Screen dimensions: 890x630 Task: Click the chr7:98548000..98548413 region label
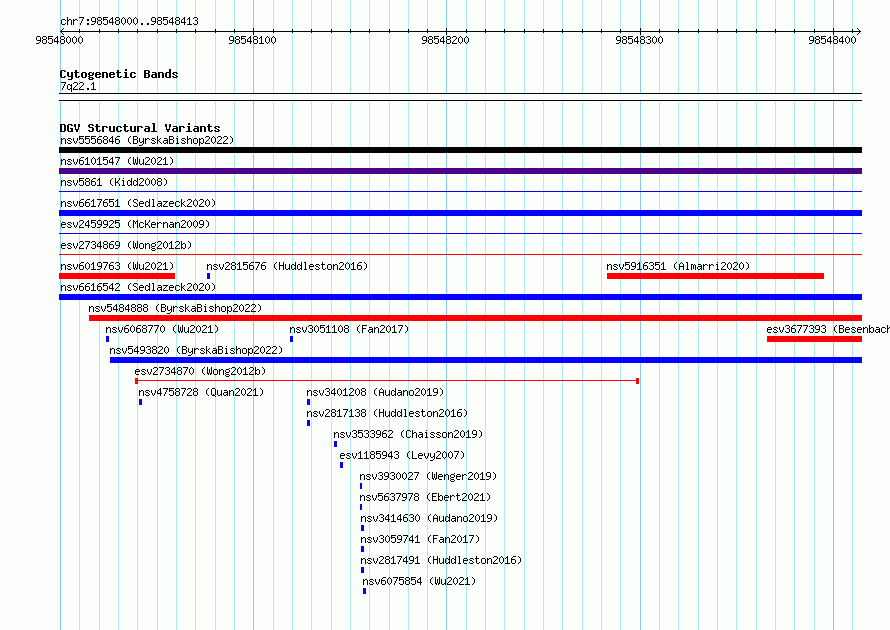point(129,21)
